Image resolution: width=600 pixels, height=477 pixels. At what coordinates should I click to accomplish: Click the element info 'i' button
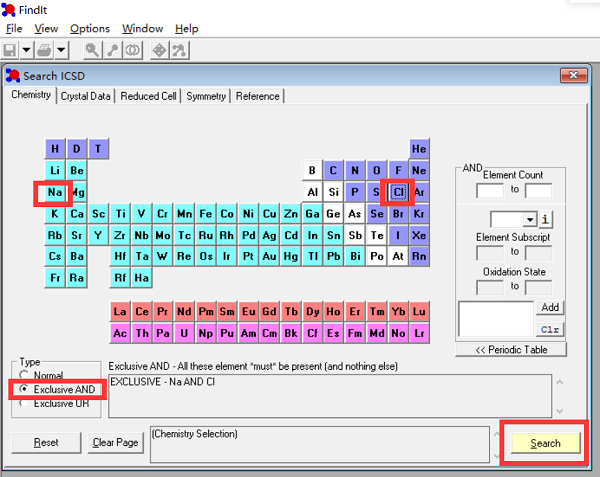pyautogui.click(x=546, y=220)
